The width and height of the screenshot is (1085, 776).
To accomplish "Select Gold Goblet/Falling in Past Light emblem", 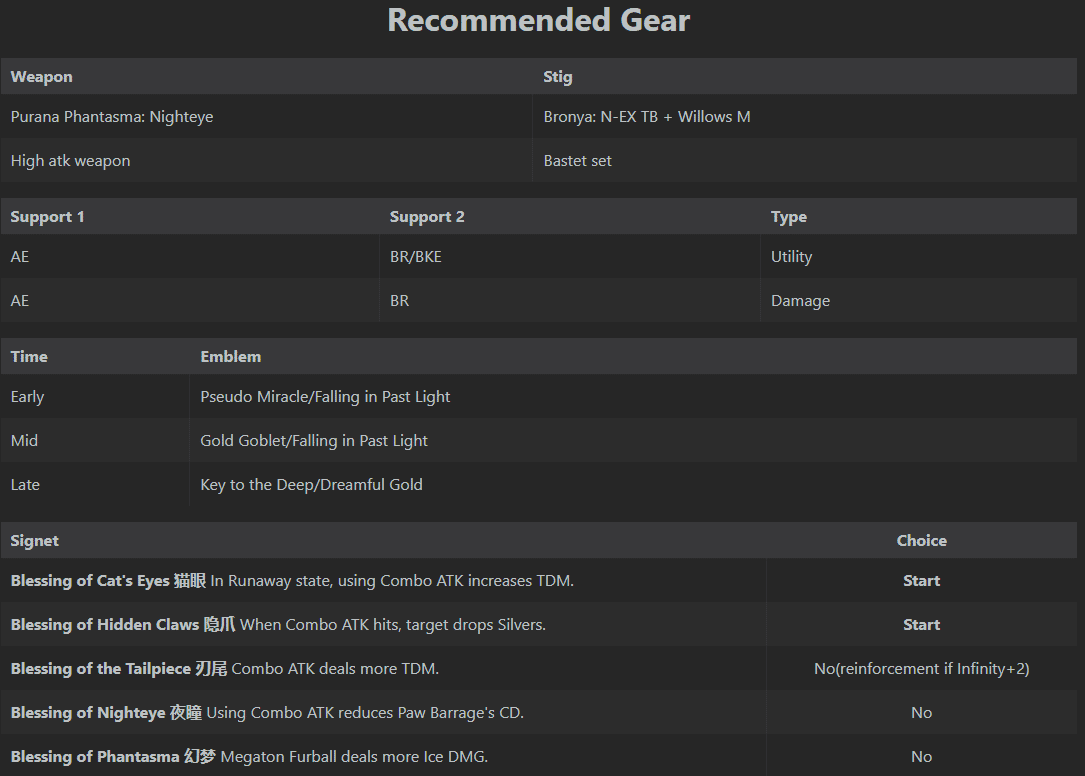I will (x=314, y=441).
